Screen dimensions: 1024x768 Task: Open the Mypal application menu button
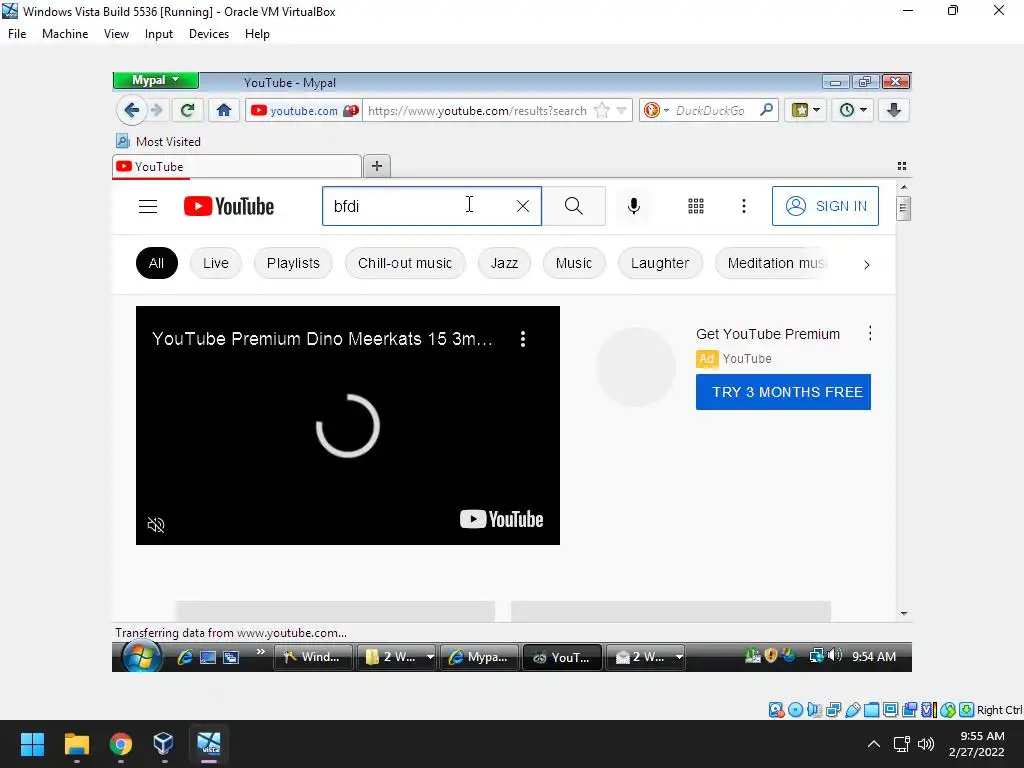155,80
